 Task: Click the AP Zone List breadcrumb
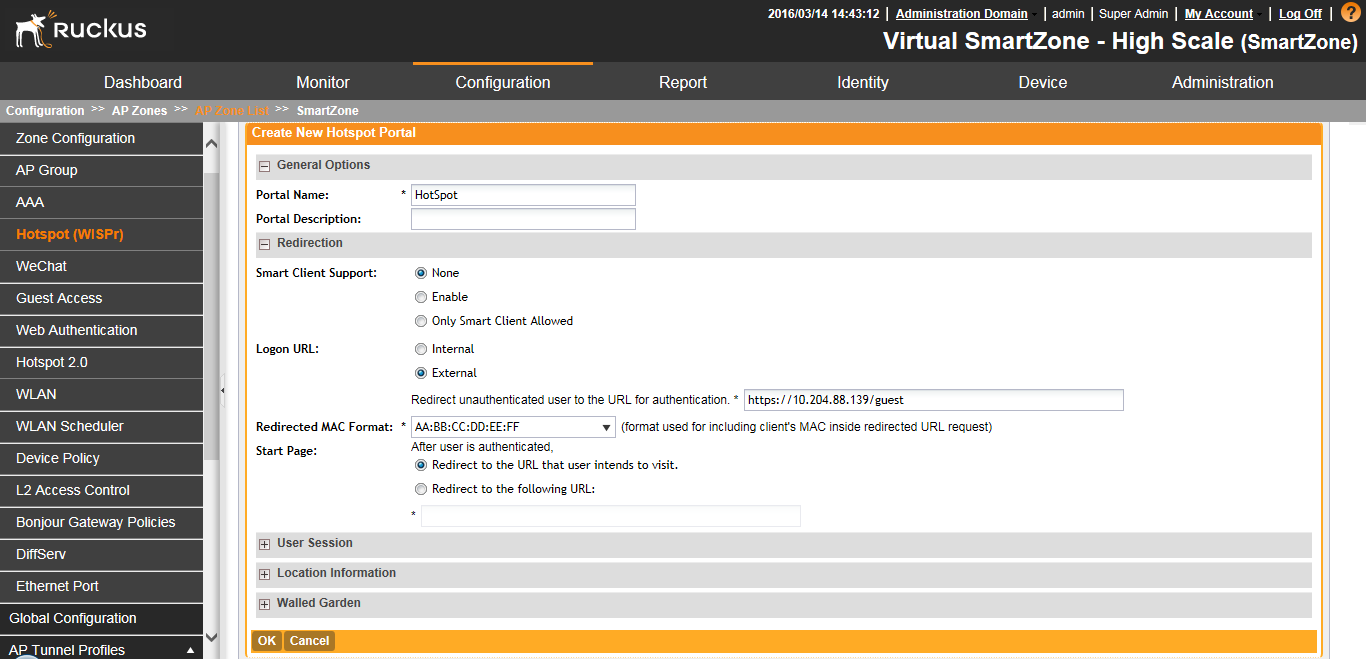pos(232,111)
